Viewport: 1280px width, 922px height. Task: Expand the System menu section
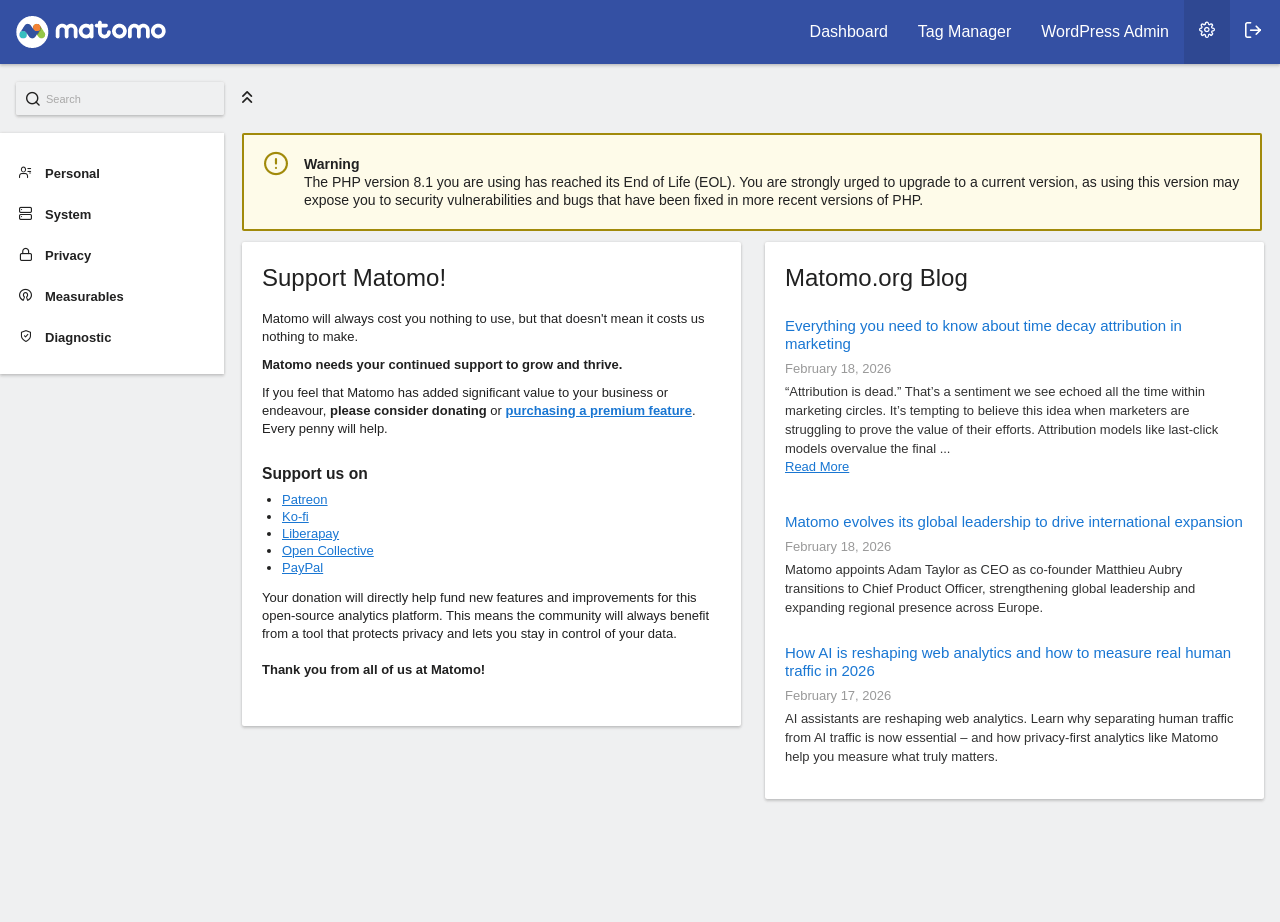pos(68,215)
